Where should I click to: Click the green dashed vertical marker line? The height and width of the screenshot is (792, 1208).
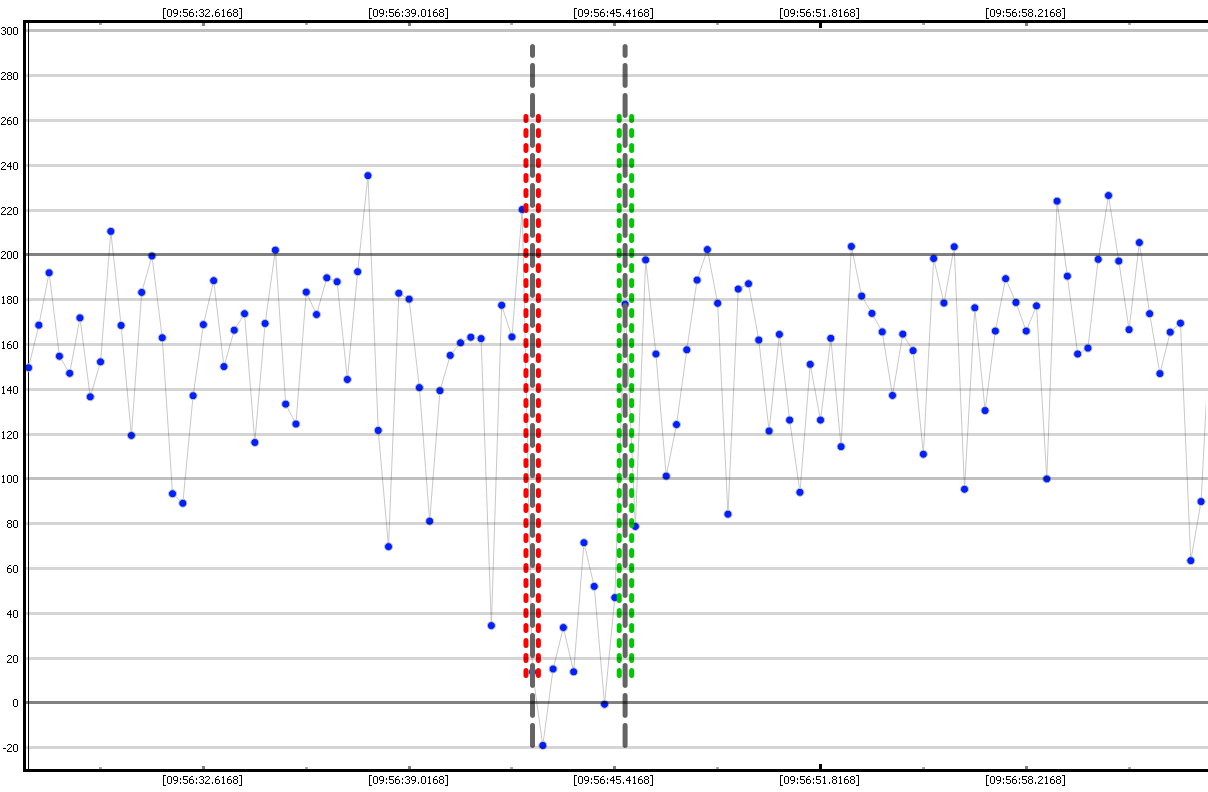coord(625,397)
